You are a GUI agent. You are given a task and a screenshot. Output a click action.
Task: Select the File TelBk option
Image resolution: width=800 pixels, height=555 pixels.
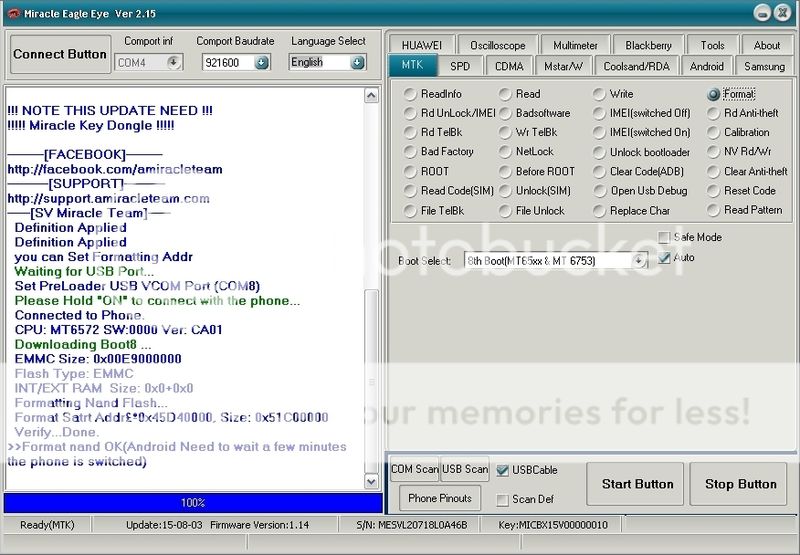pyautogui.click(x=434, y=210)
